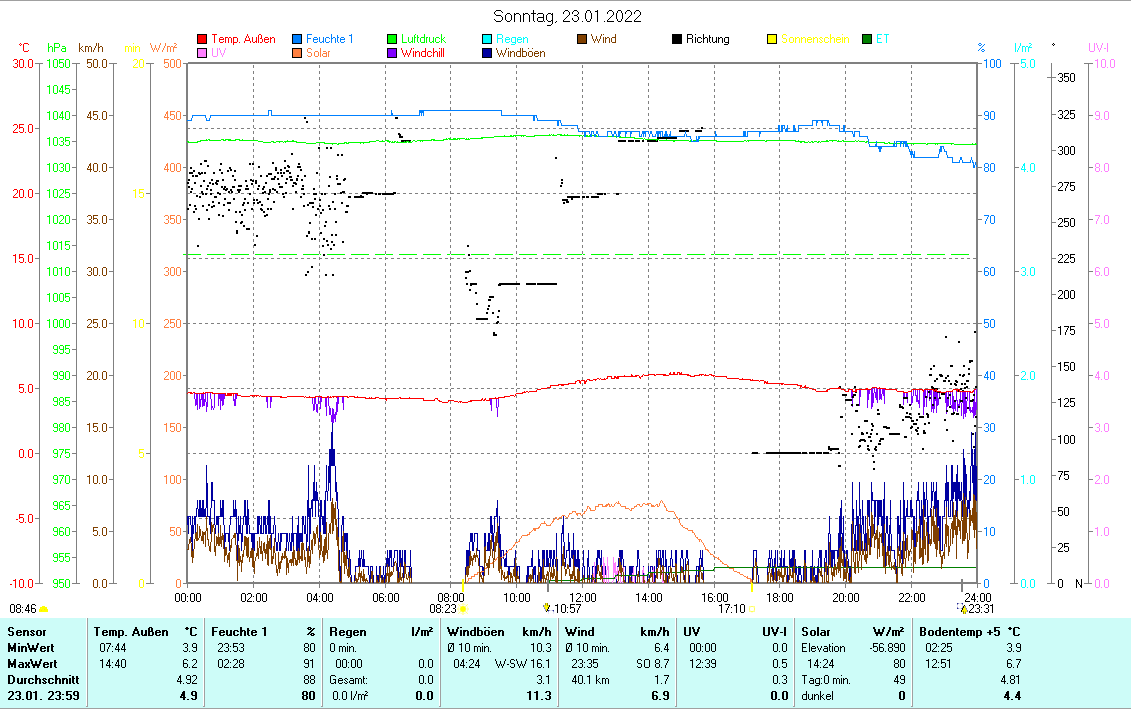The height and width of the screenshot is (709, 1131).
Task: Click the yellow Sonnenschein legend square
Action: (772, 40)
